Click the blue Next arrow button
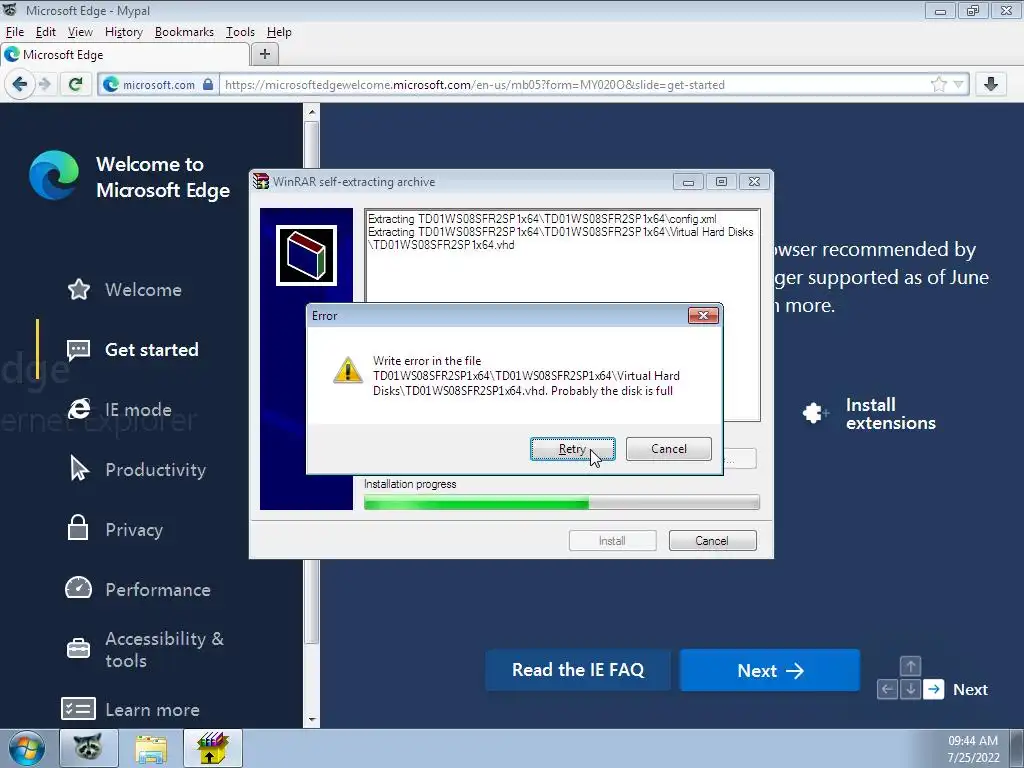This screenshot has width=1024, height=768. click(770, 670)
